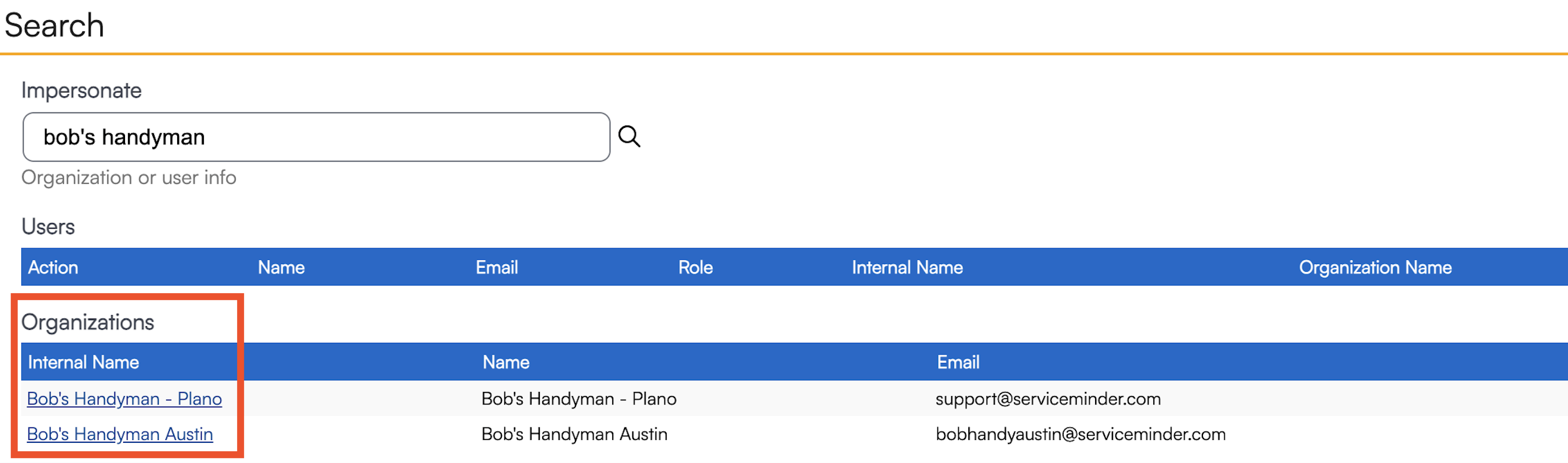Image resolution: width=1568 pixels, height=463 pixels.
Task: Click the Organizations section heading
Action: coord(88,322)
